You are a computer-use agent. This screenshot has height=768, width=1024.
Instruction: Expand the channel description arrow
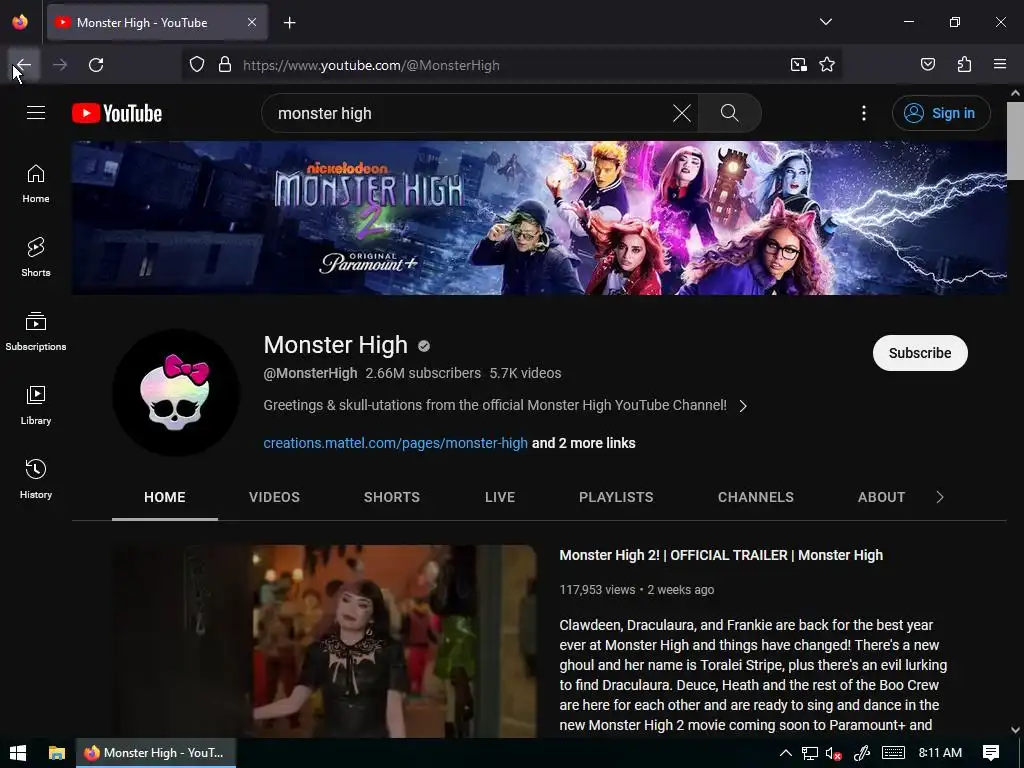(x=743, y=406)
